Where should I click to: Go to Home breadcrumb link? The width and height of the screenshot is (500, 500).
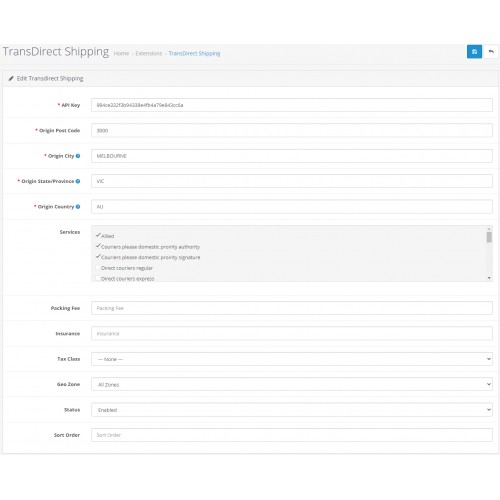tap(121, 53)
